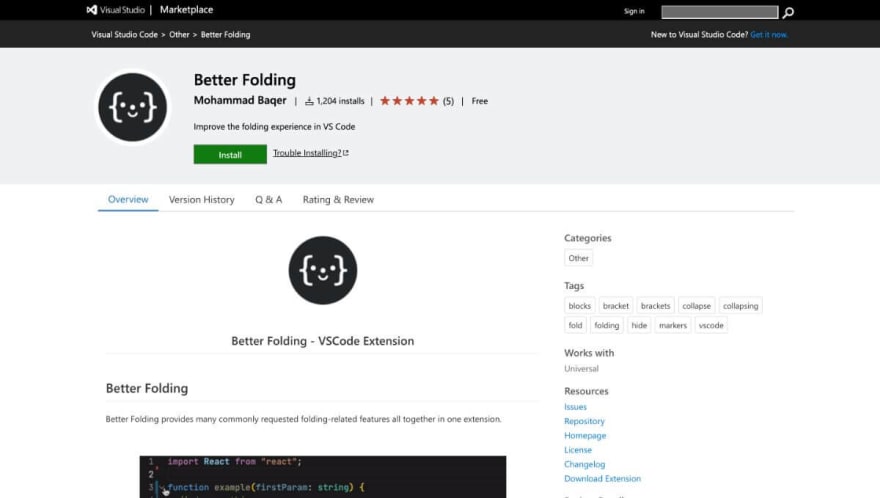Click the Visual Studio logo icon
This screenshot has height=498, width=880.
[x=92, y=10]
